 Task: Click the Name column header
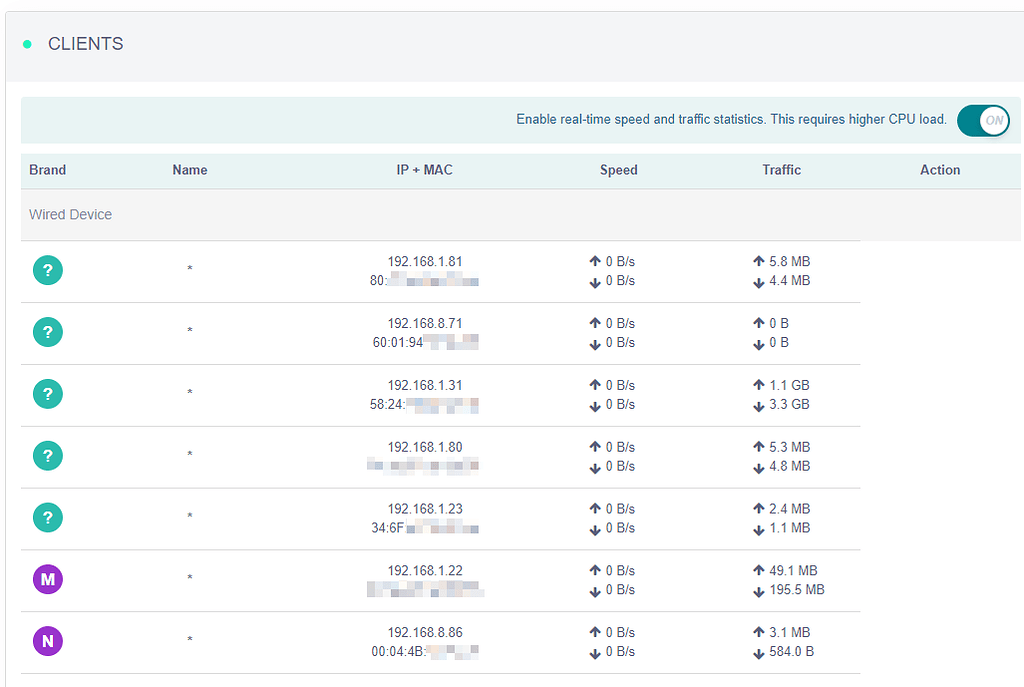189,170
